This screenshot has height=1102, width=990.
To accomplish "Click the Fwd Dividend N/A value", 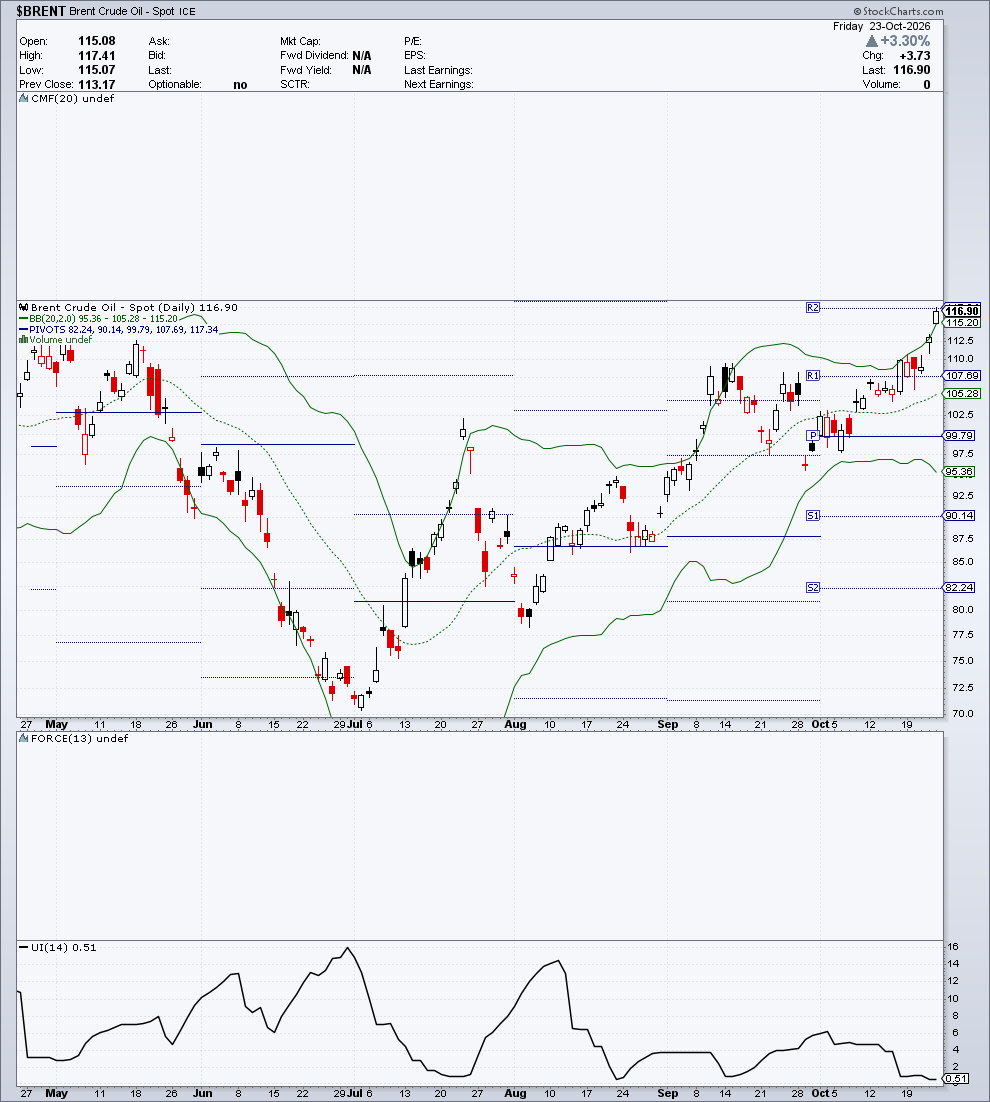I will click(x=362, y=56).
